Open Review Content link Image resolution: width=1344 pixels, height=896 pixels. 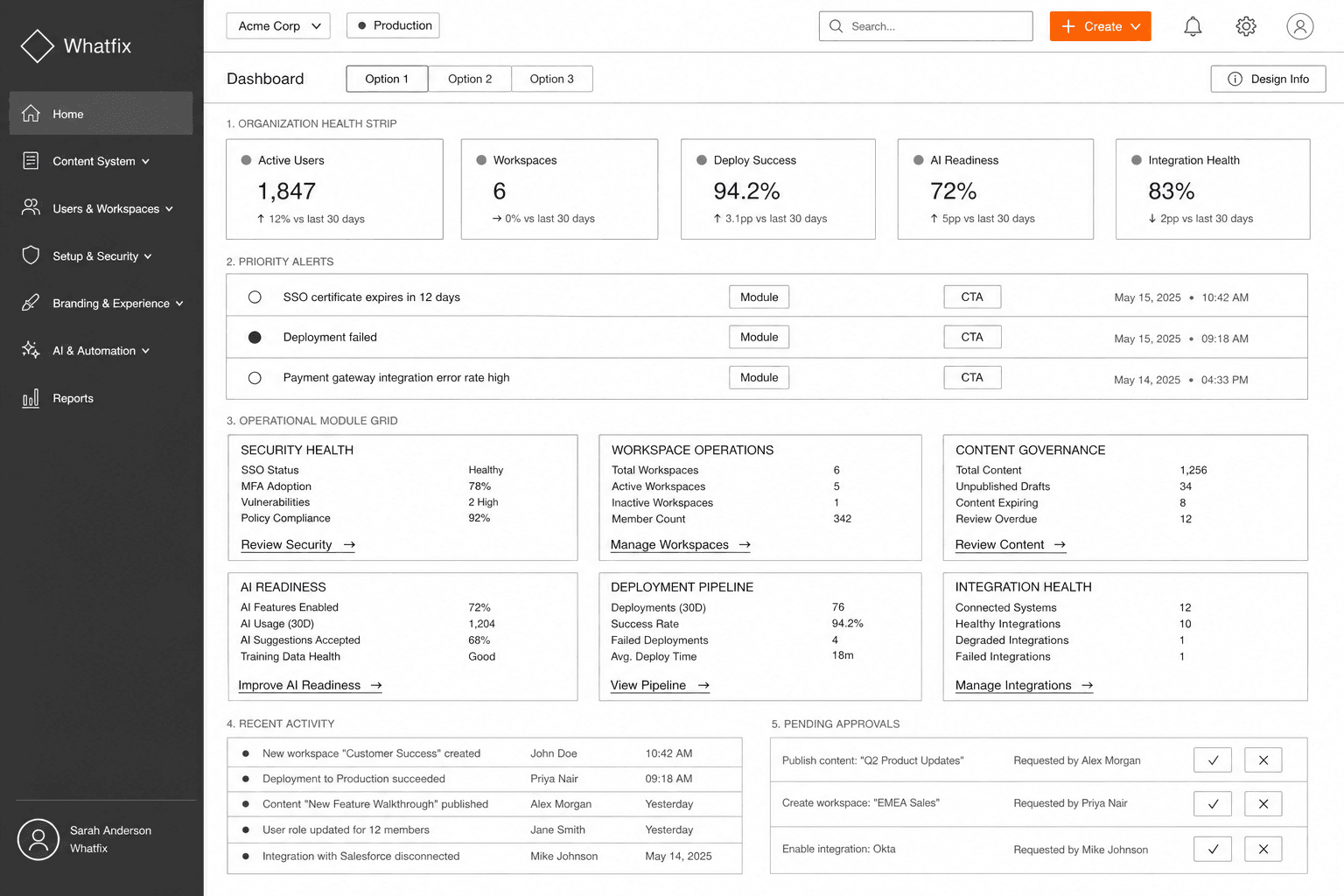point(1011,544)
